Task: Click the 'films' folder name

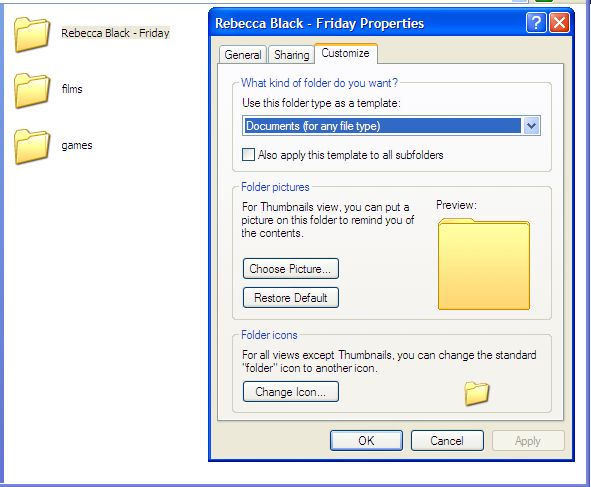Action: click(72, 89)
